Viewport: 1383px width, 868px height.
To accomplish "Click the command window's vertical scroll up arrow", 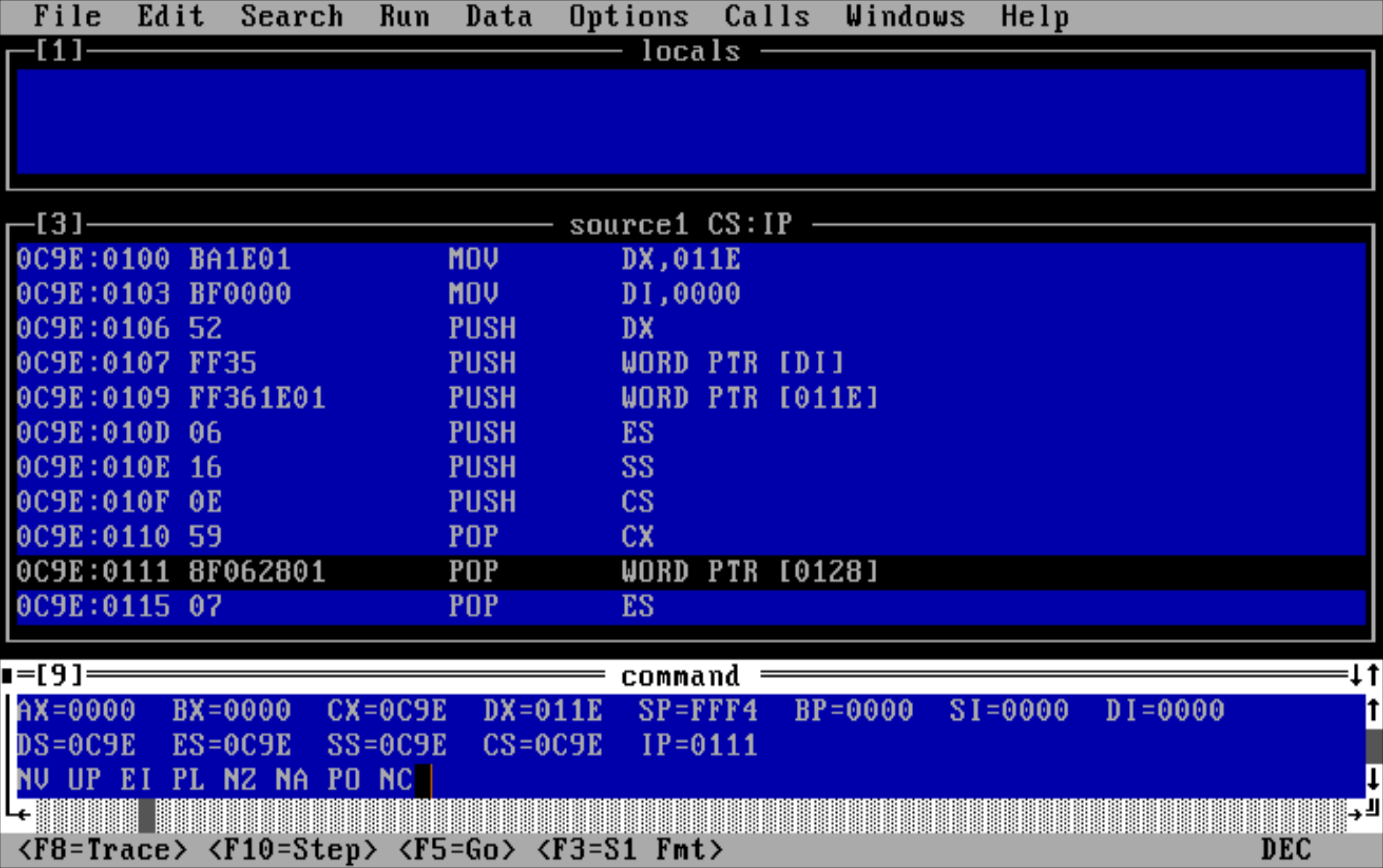I will point(1373,711).
